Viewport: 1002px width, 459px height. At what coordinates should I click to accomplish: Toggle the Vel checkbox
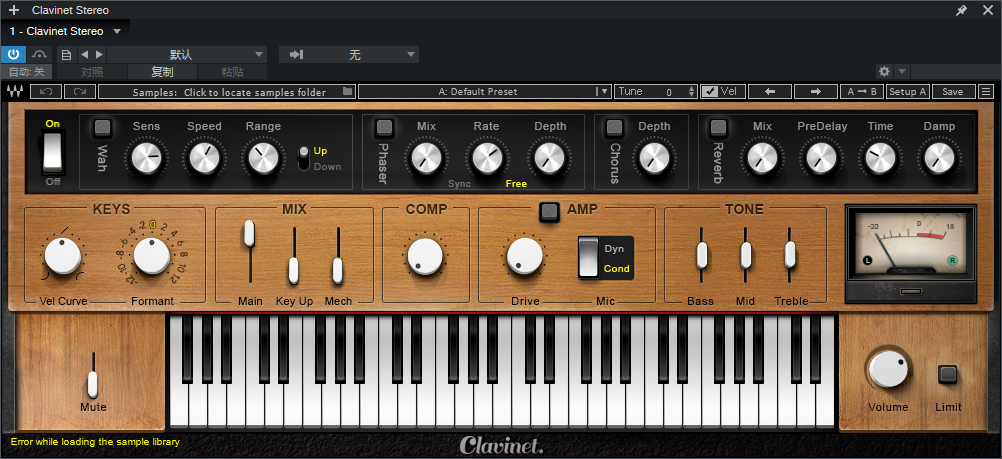click(x=709, y=91)
